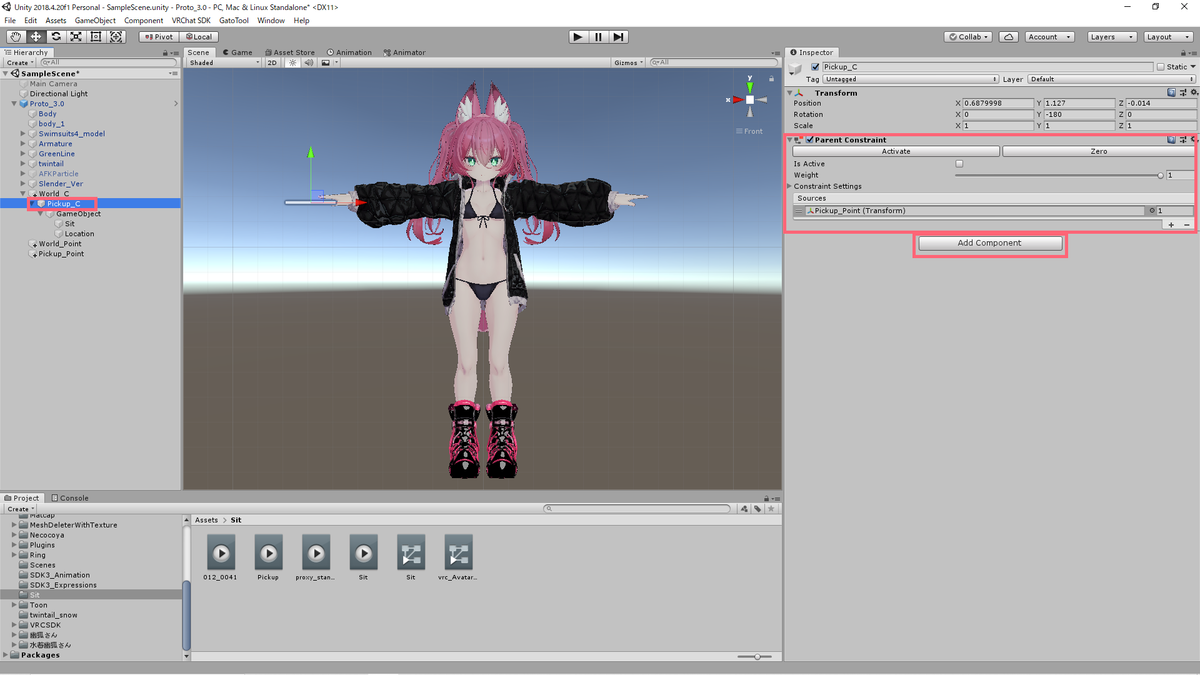Click the favorites star in Project panel
The height and width of the screenshot is (675, 1200).
[771, 509]
